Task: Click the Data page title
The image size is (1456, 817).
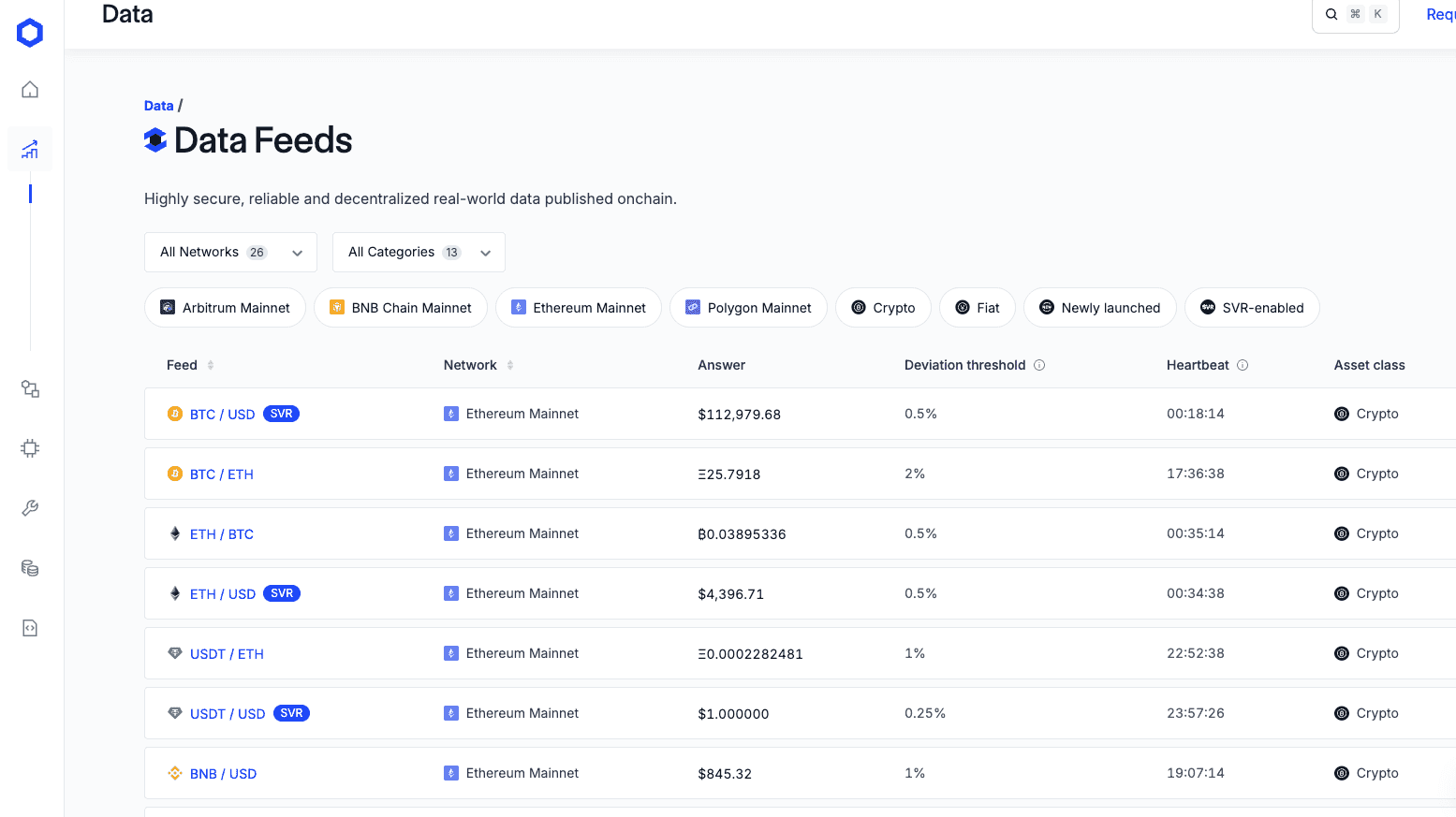Action: pyautogui.click(x=127, y=14)
